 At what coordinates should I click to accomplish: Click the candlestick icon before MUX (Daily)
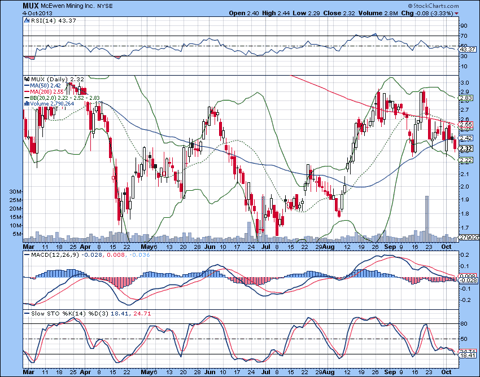27,79
